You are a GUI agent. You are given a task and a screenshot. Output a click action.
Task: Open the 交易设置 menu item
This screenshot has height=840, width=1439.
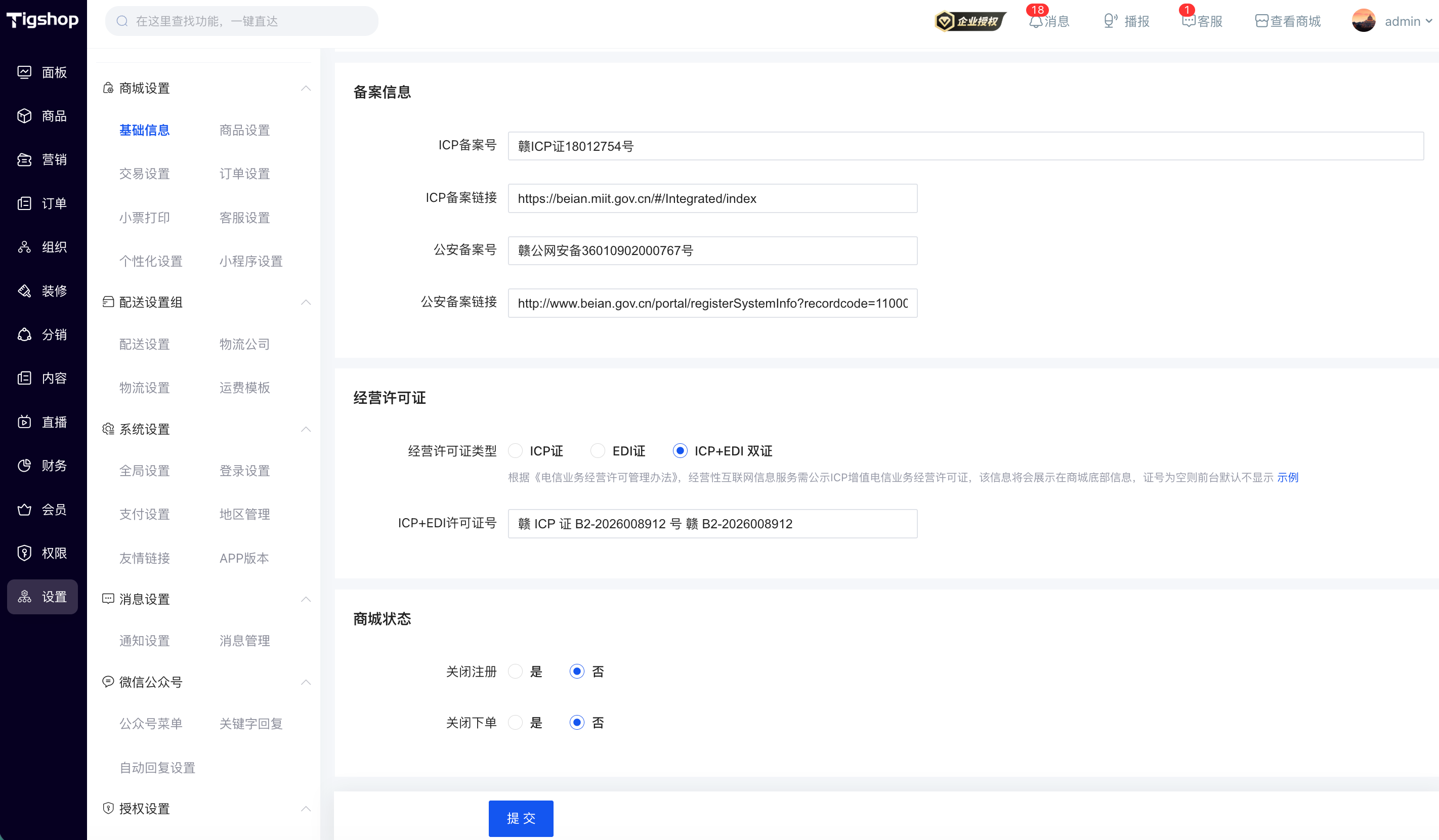tap(145, 174)
